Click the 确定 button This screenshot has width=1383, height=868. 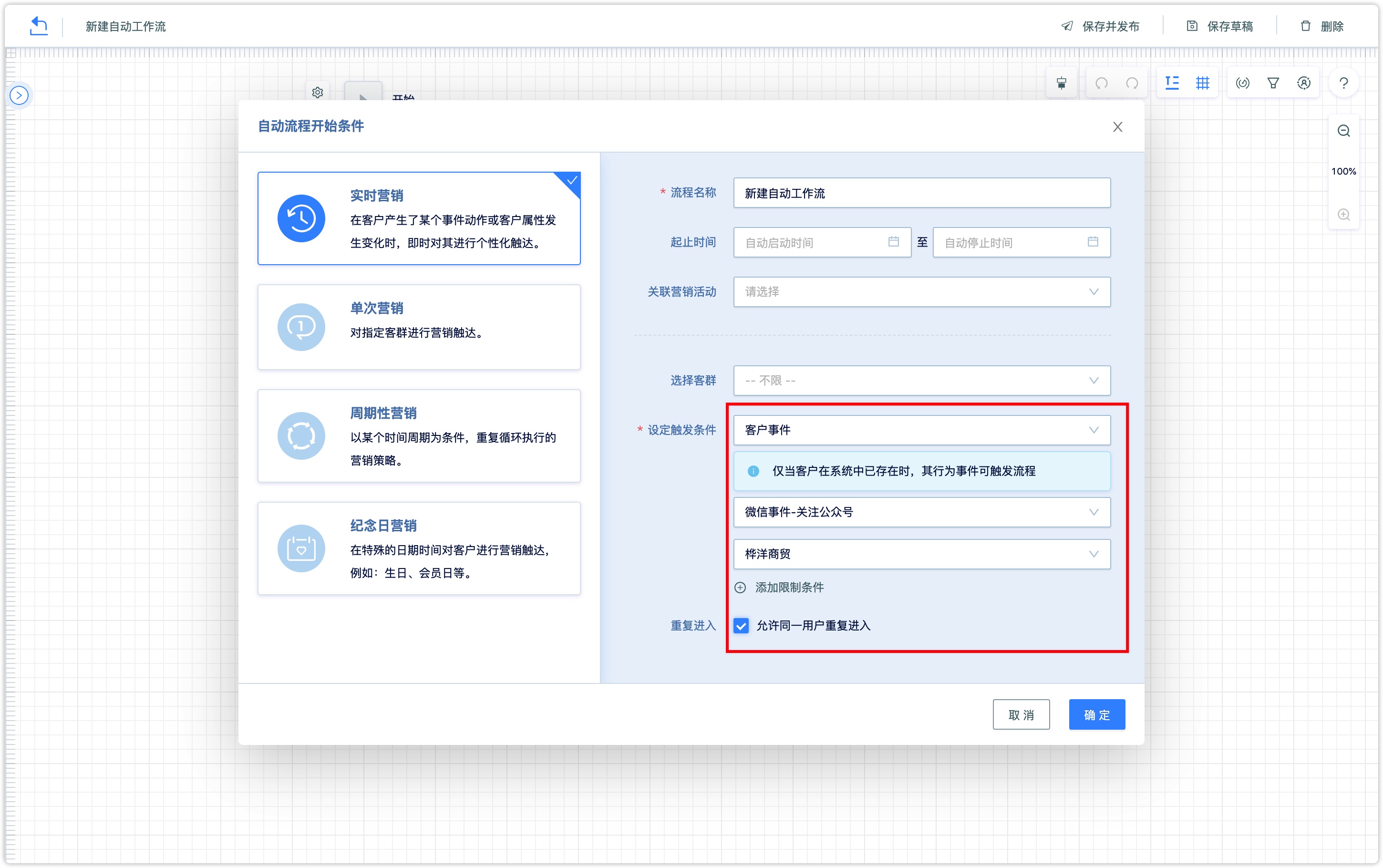pyautogui.click(x=1097, y=715)
